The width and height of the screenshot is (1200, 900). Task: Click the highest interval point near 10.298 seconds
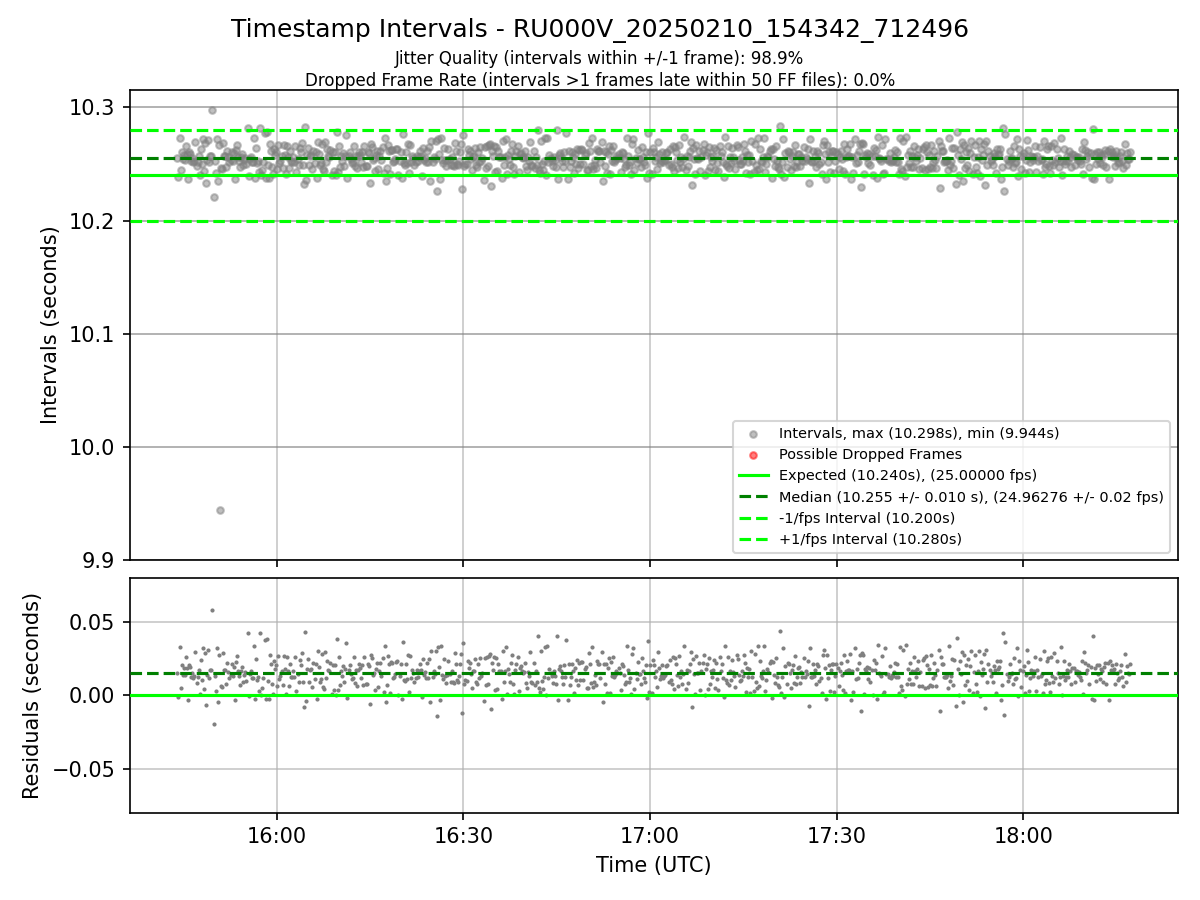[x=212, y=110]
